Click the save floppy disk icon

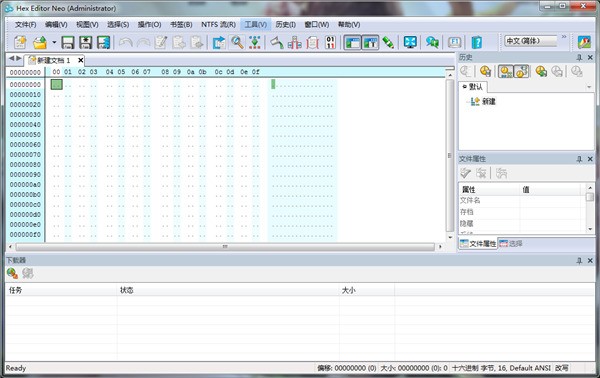(68, 42)
